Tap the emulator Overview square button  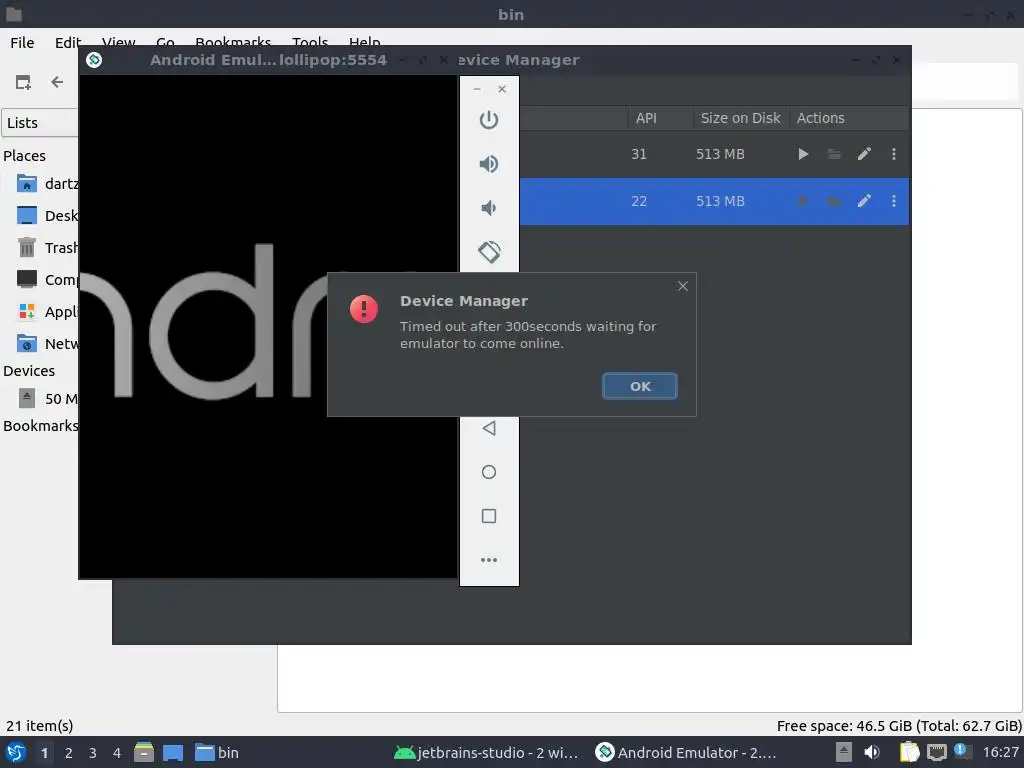coord(488,516)
